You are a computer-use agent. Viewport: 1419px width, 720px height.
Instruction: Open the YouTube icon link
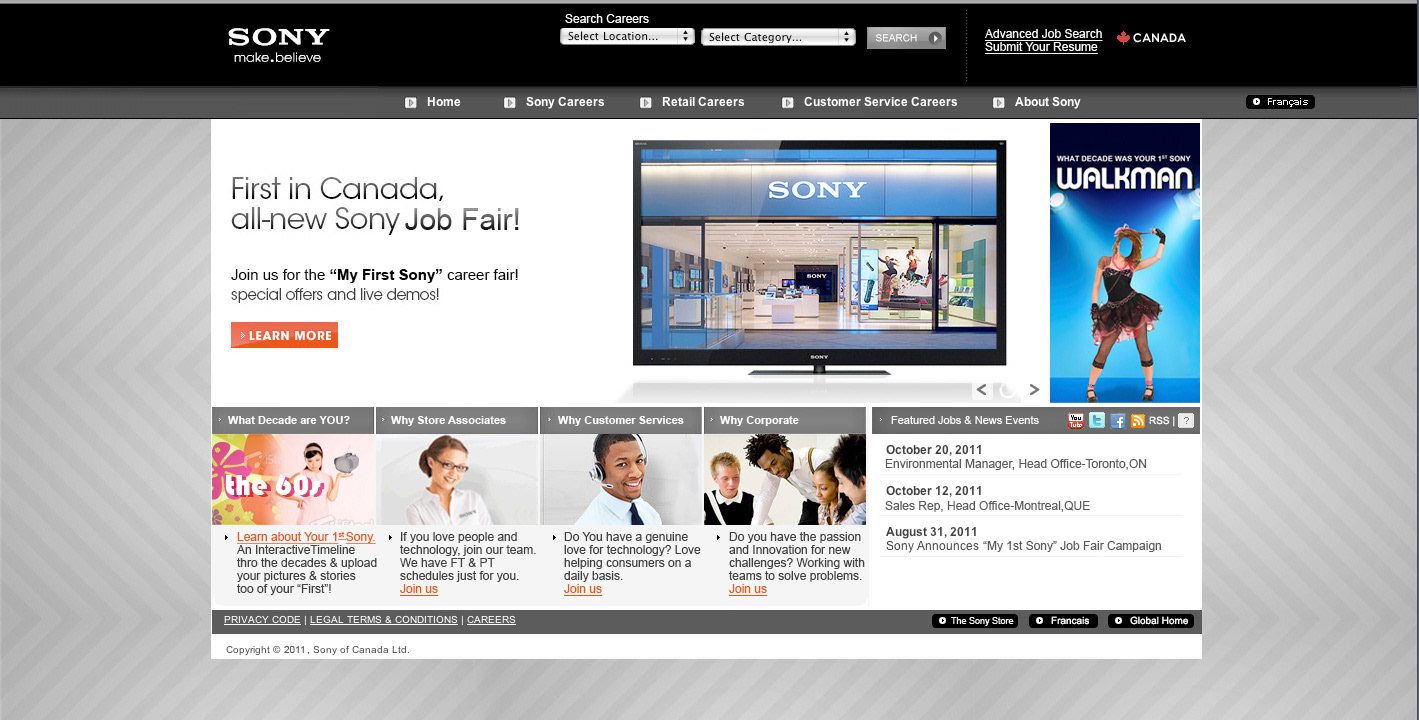click(x=1076, y=421)
